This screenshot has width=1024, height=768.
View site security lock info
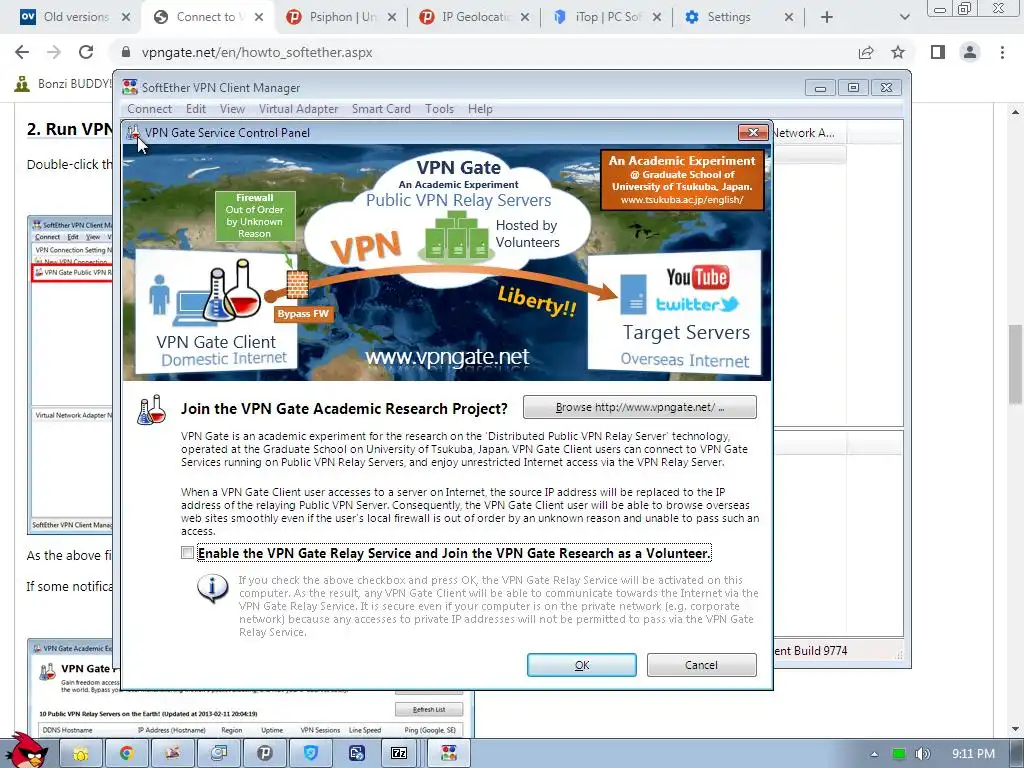pos(126,52)
